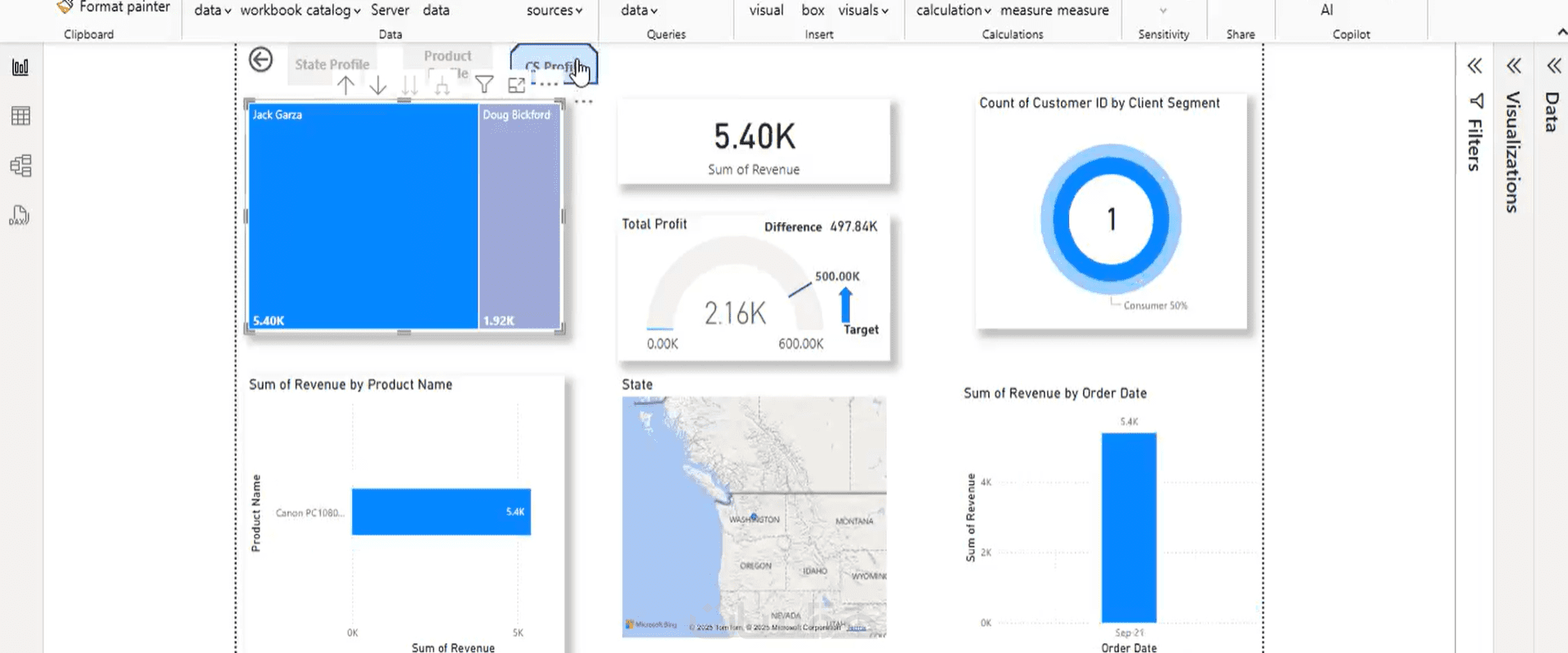Click the 'Count of Customer ID by Client Segment' title
This screenshot has width=1568, height=653.
pos(1099,103)
